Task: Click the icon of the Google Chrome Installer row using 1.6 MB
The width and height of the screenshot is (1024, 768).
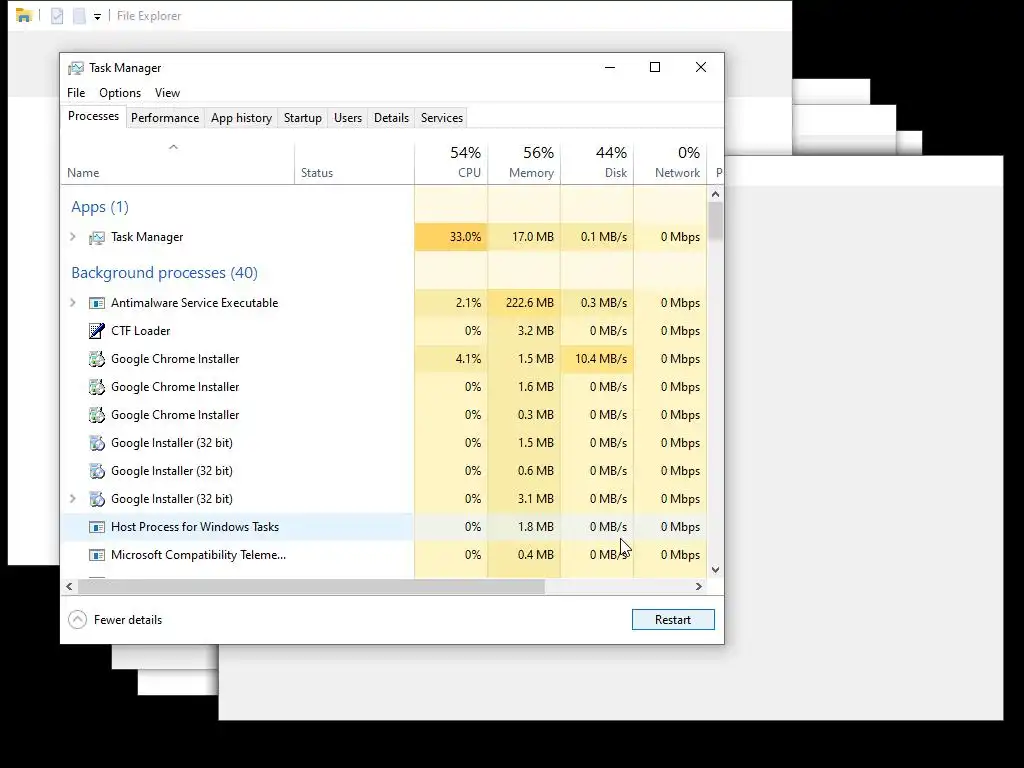Action: click(97, 387)
